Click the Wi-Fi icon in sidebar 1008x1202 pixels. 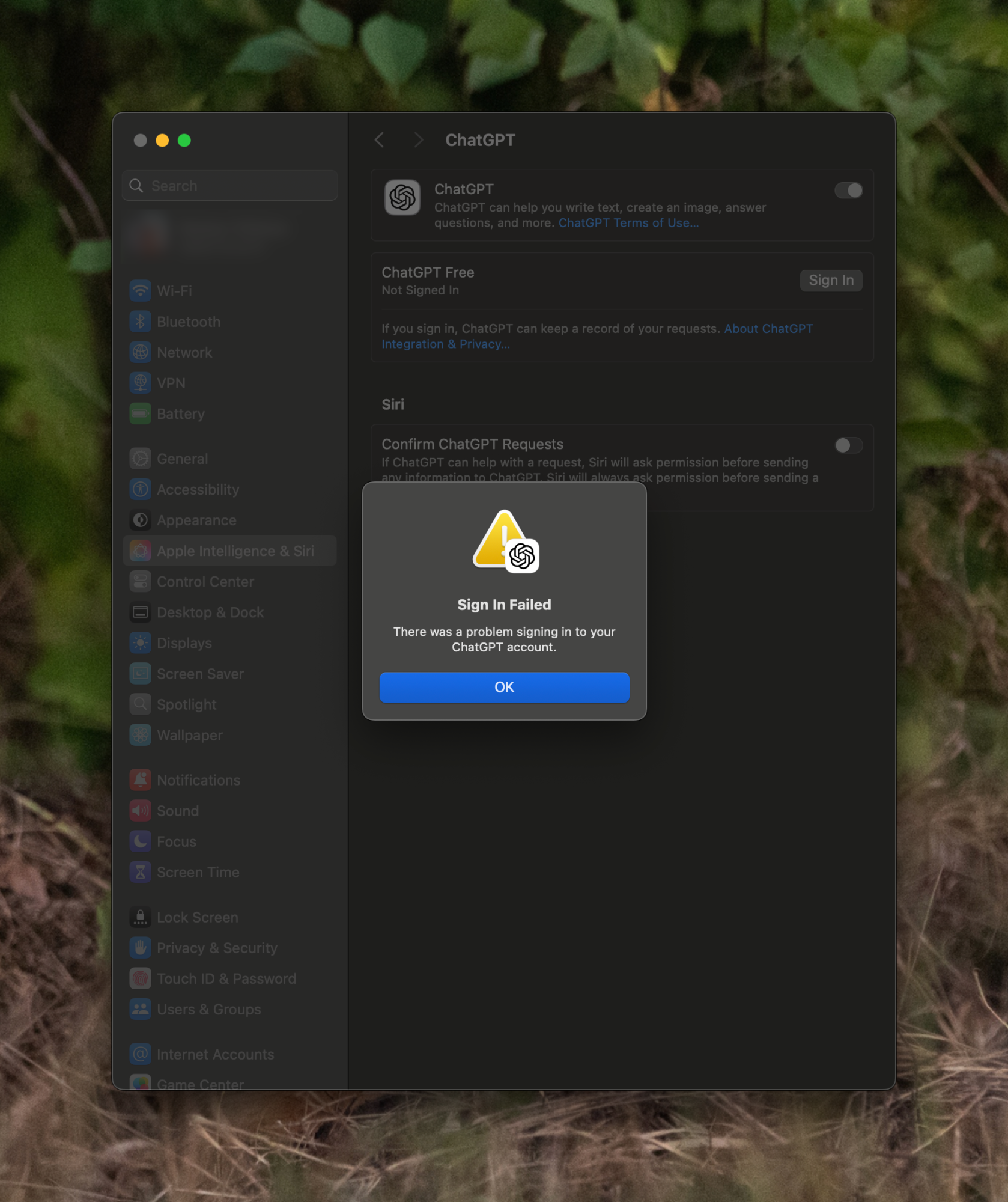tap(140, 291)
